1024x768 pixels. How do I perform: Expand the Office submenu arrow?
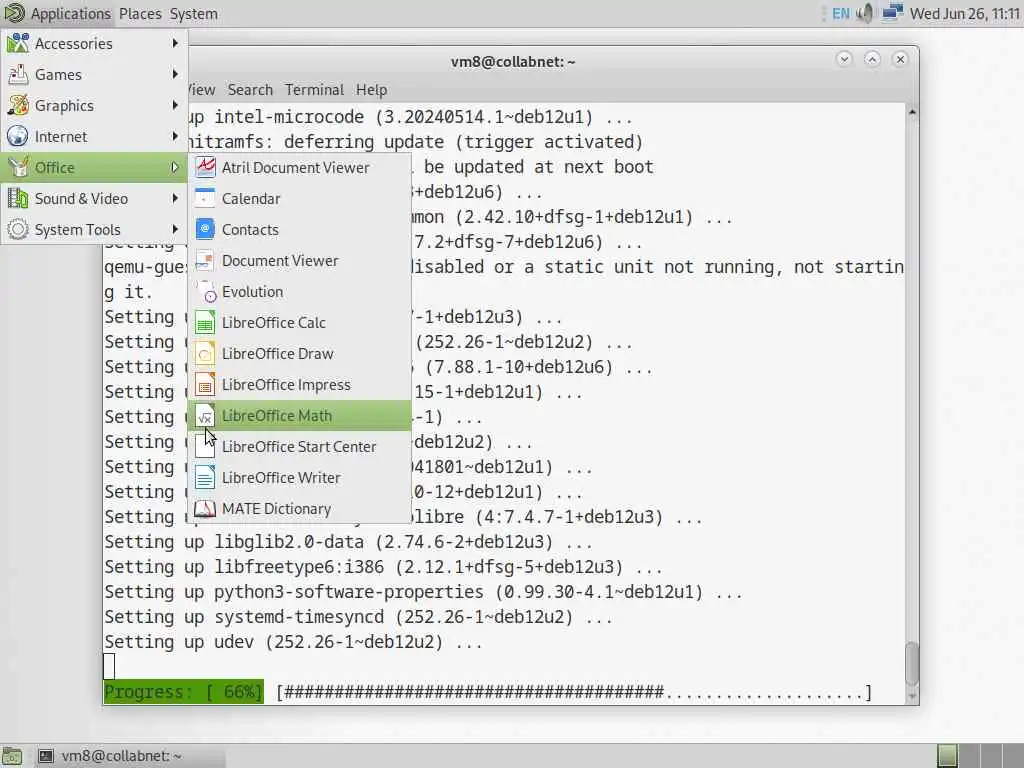point(175,167)
